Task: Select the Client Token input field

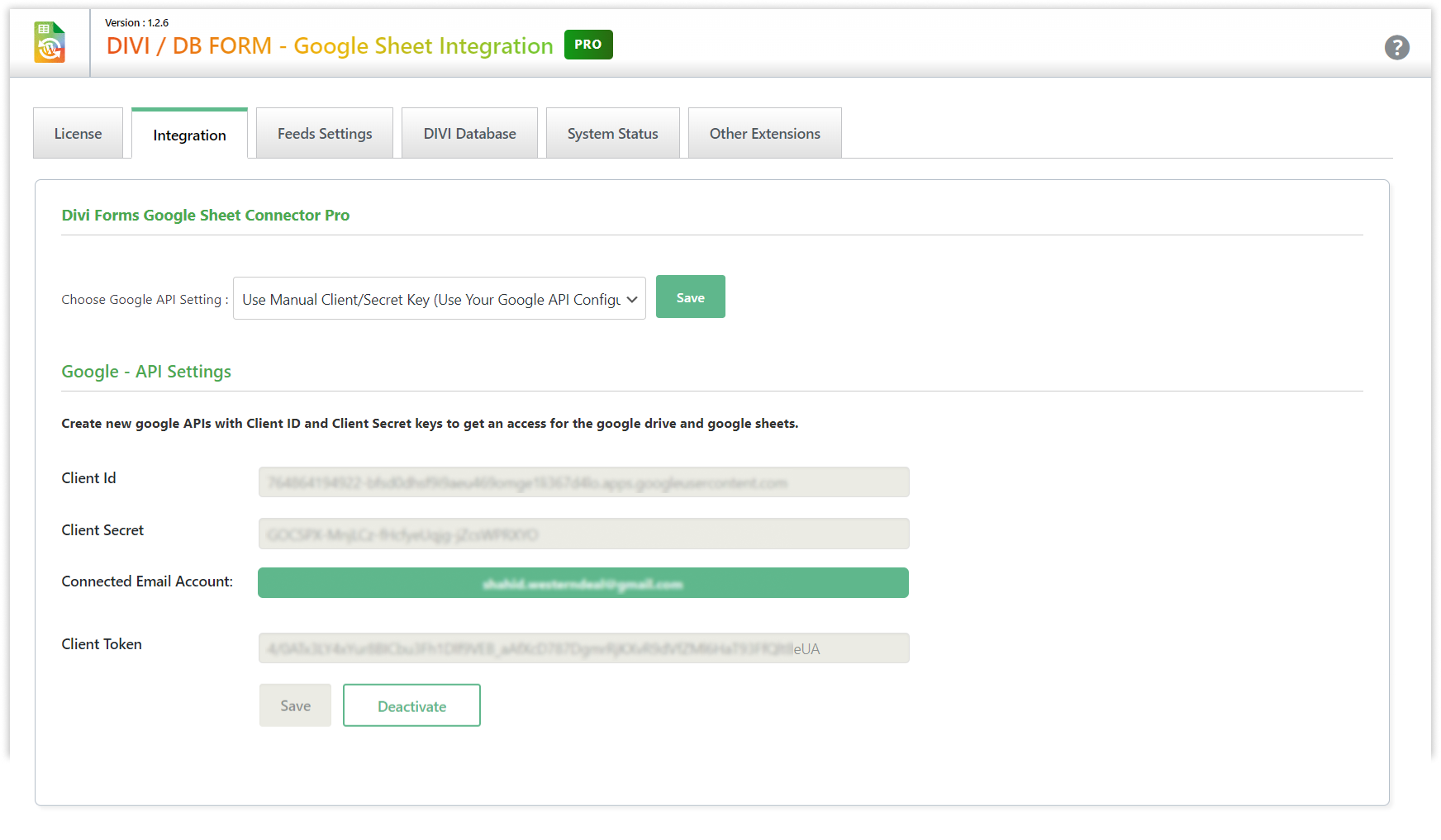Action: pos(583,648)
